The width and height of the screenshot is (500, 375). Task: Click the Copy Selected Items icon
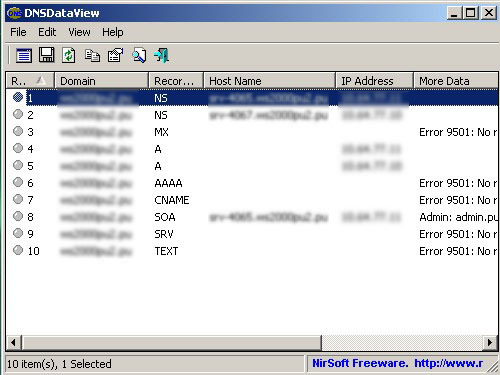(92, 56)
